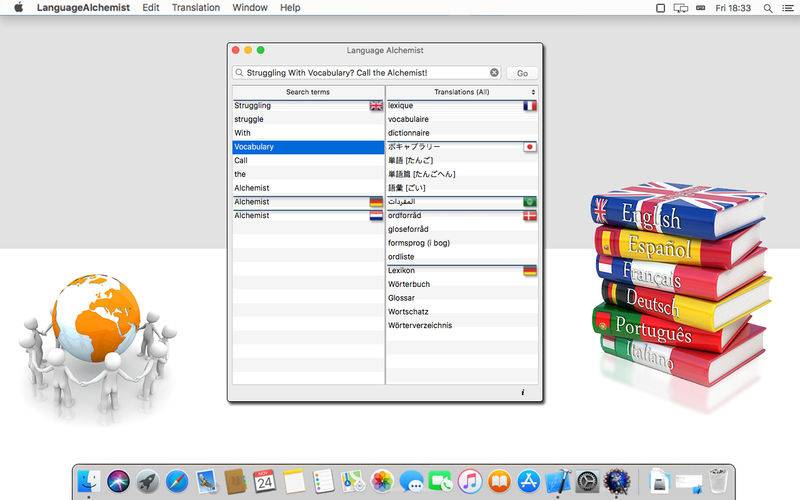Select the dictionnaire translation
This screenshot has height=500, width=800.
pyautogui.click(x=462, y=133)
